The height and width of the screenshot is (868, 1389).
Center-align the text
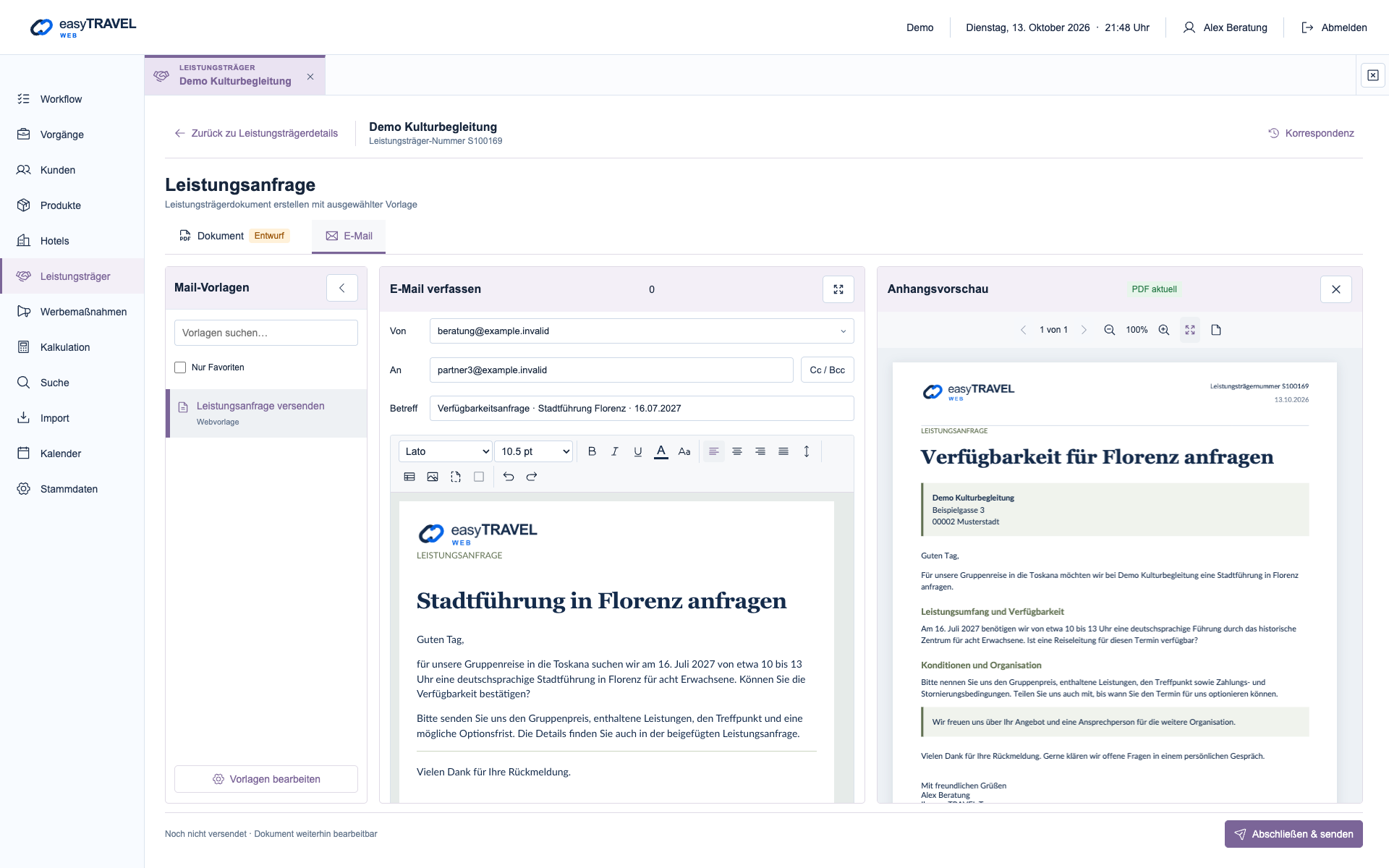point(737,451)
